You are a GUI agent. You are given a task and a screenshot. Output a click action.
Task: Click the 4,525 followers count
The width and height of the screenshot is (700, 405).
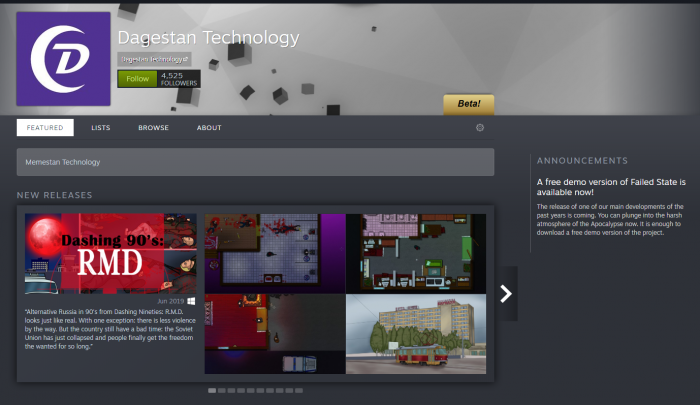(x=179, y=79)
